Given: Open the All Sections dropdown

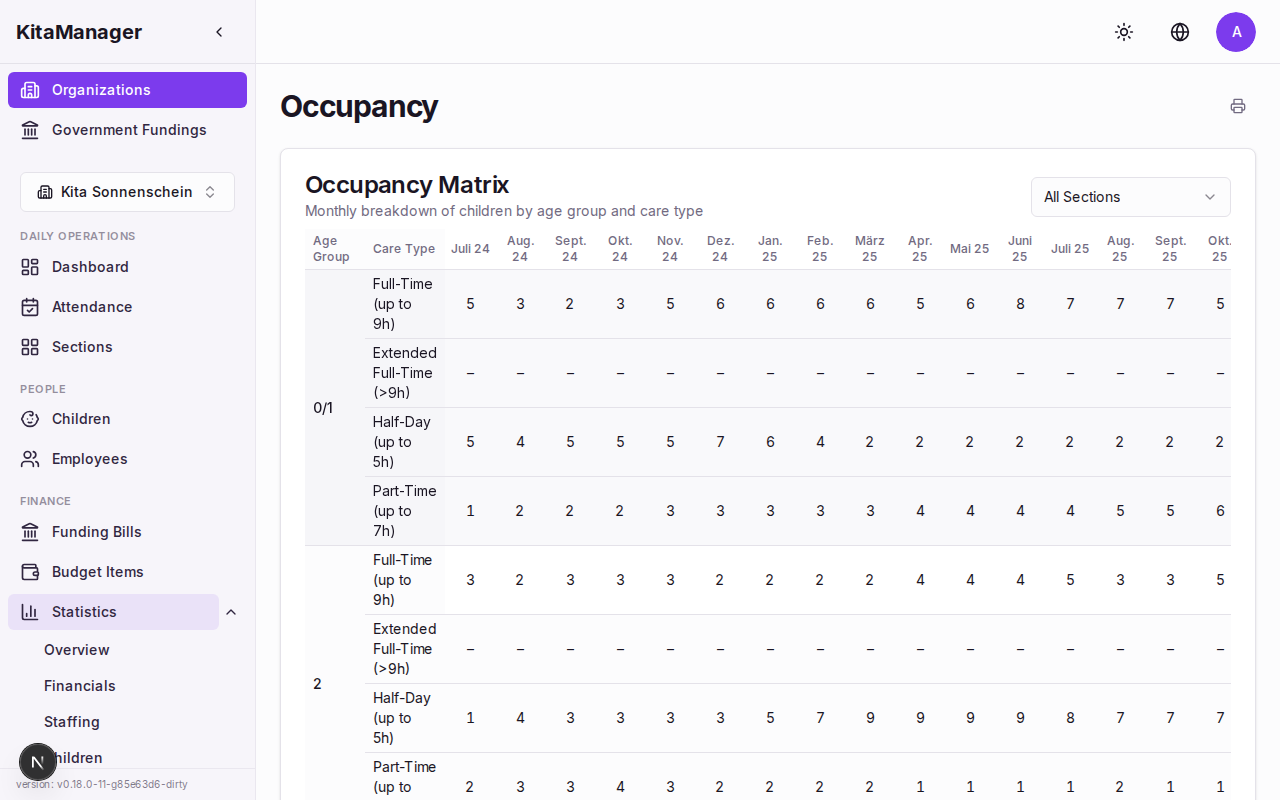Looking at the screenshot, I should coord(1130,197).
